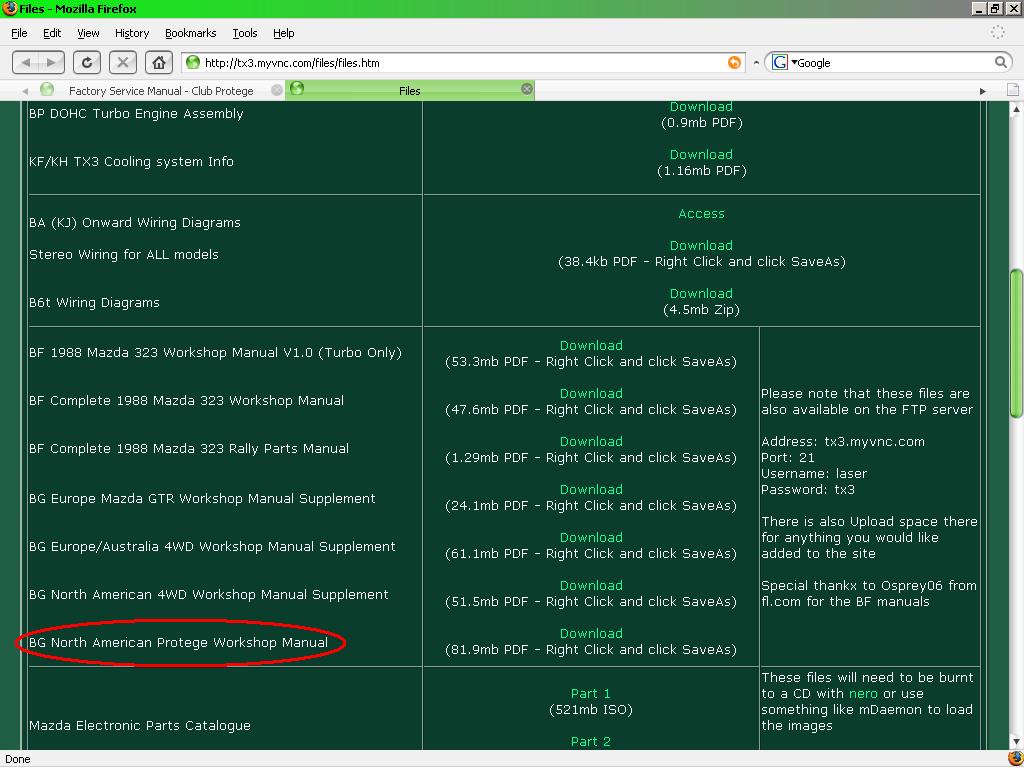This screenshot has height=768, width=1024.
Task: Minimize the Firefox window
Action: [x=978, y=8]
